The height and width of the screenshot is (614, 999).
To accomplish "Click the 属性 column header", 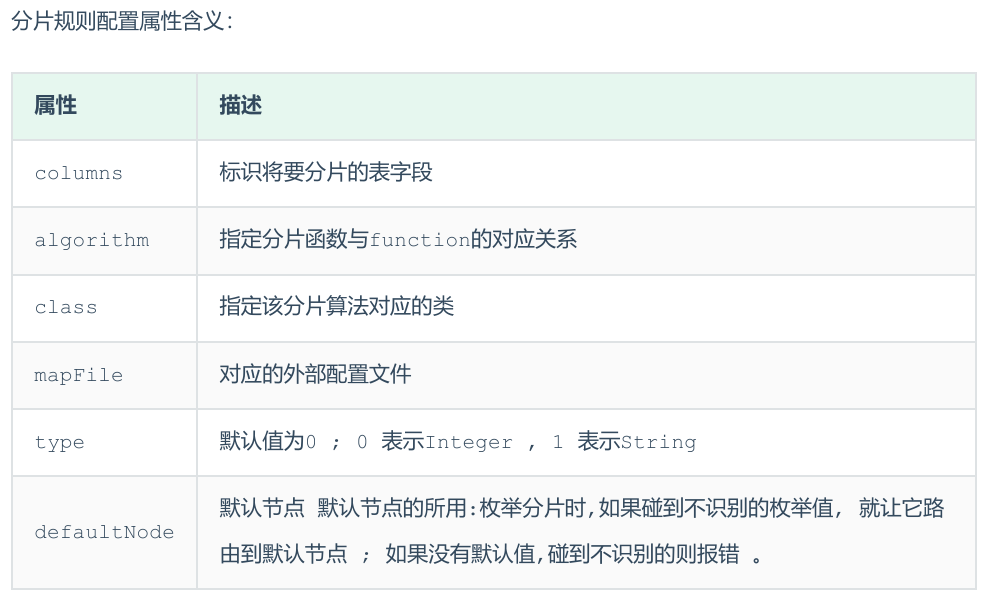I will [55, 105].
